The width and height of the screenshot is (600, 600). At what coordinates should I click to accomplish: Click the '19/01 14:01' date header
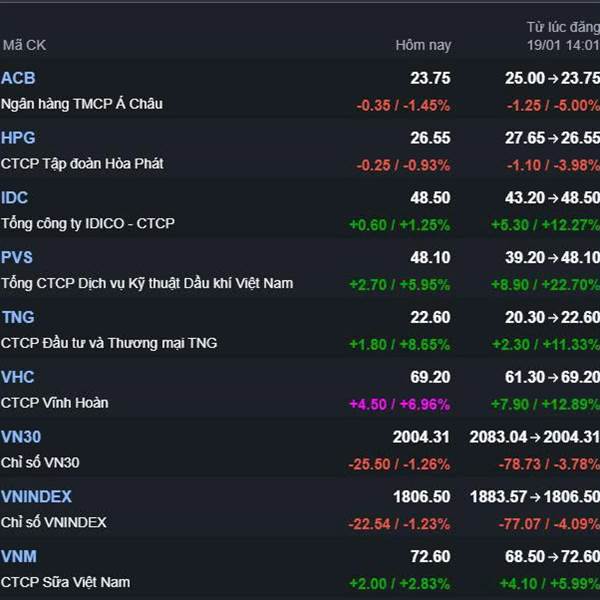pos(563,46)
